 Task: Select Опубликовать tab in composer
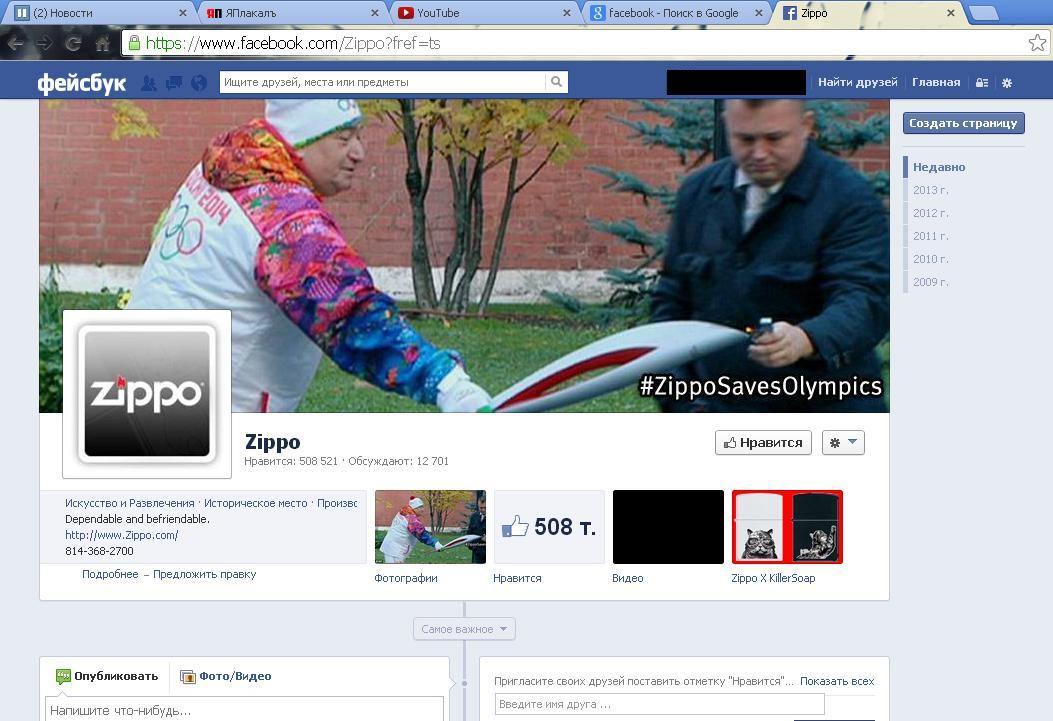pos(107,676)
